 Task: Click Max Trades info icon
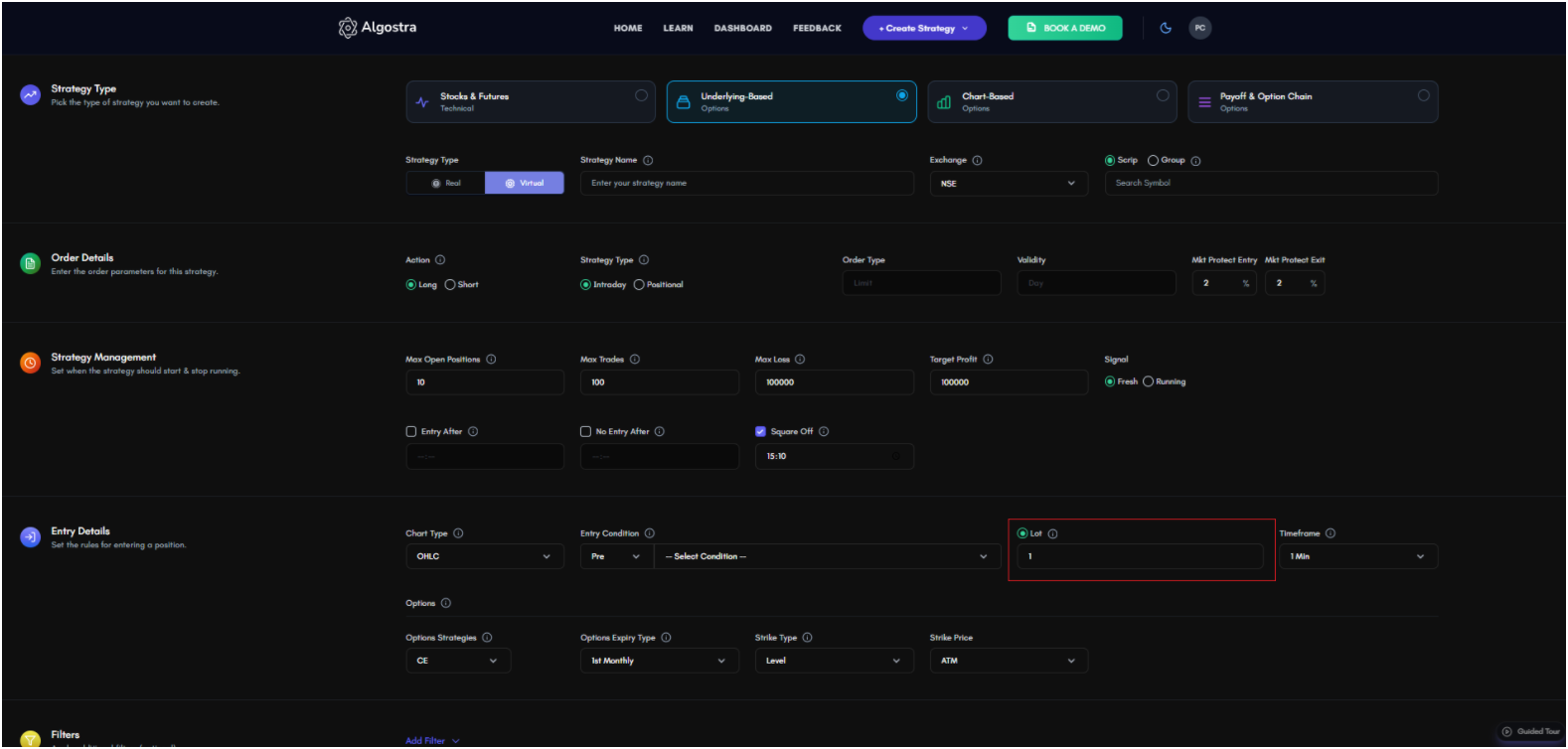[635, 360]
